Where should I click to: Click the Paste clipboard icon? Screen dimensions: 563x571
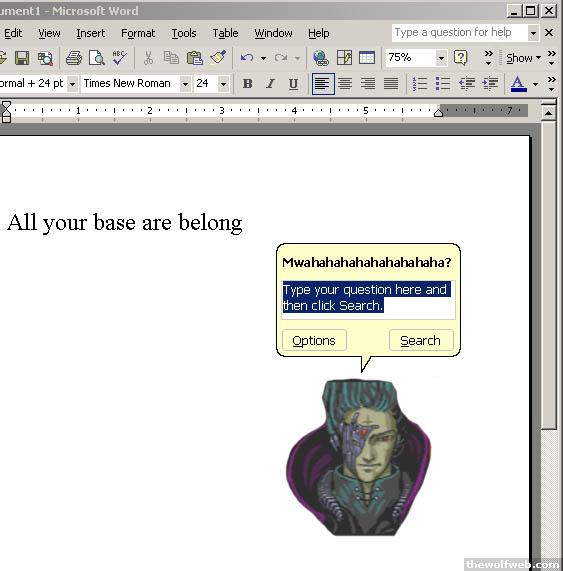pos(194,58)
